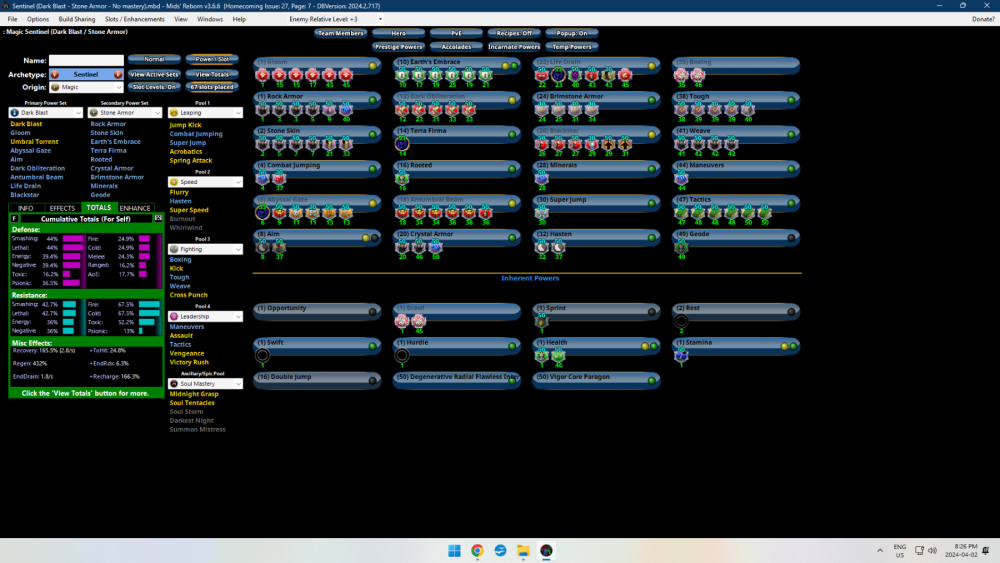Viewport: 1000px width, 563px height.
Task: Select Abyssal Gaze's slot numbered 9
Action: click(279, 213)
